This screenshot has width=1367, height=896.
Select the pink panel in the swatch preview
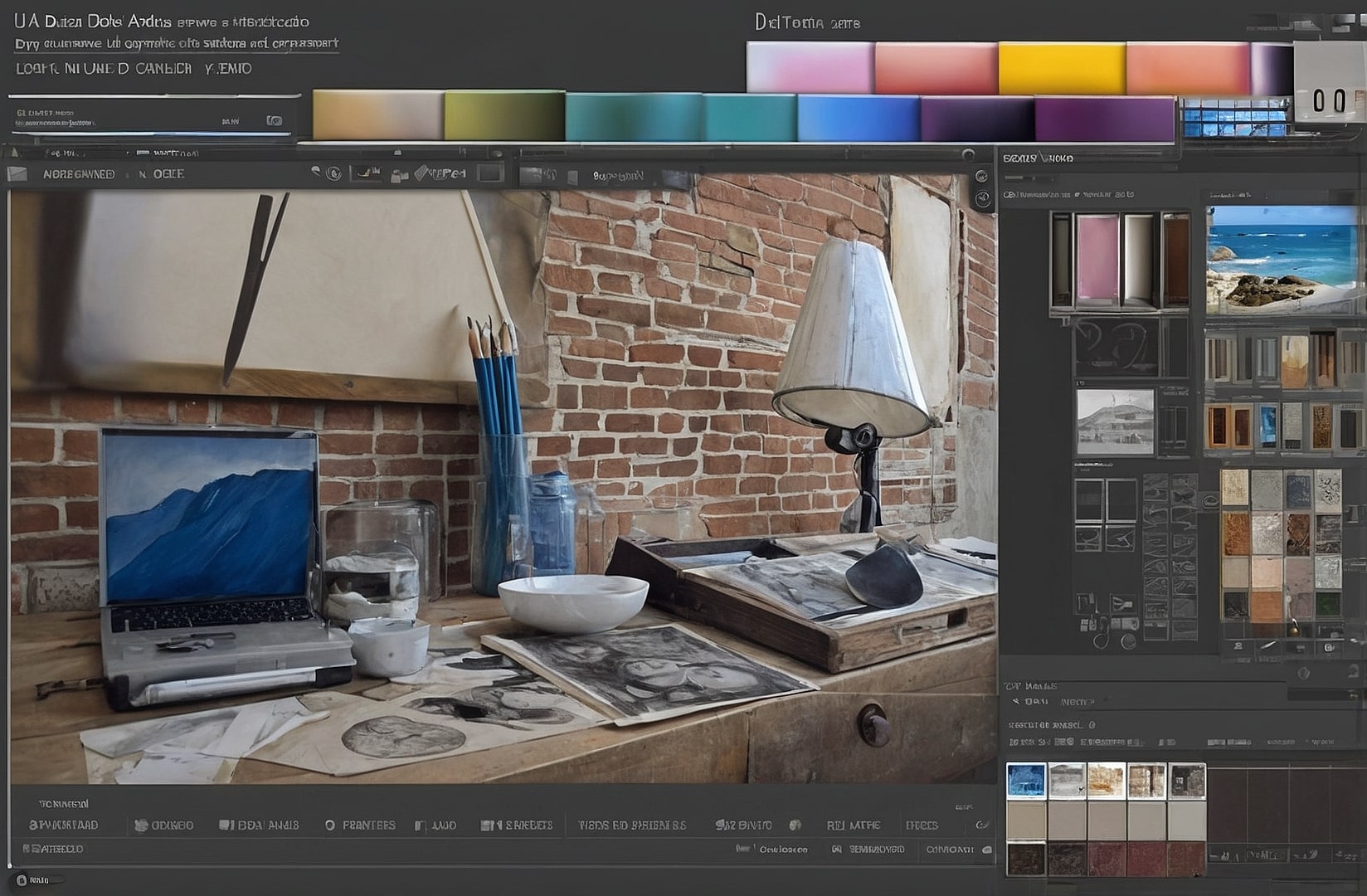1097,259
